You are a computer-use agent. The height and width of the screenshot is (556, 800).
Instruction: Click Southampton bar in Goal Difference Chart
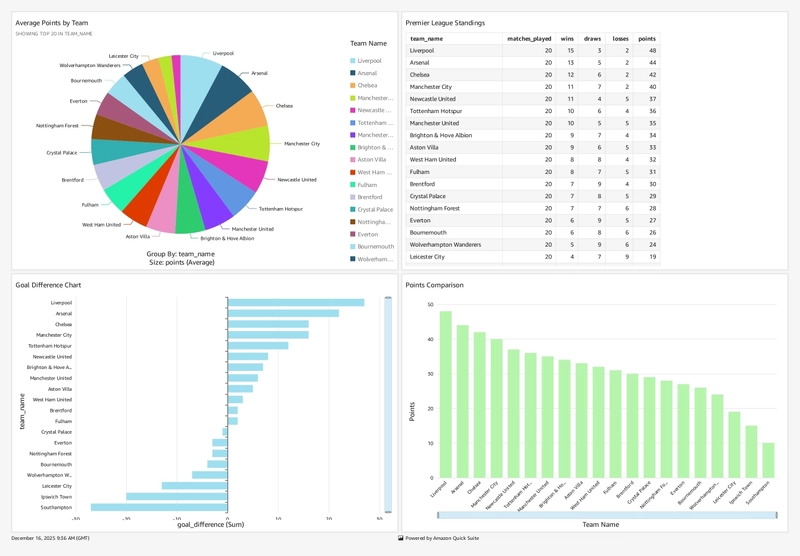pyautogui.click(x=159, y=508)
